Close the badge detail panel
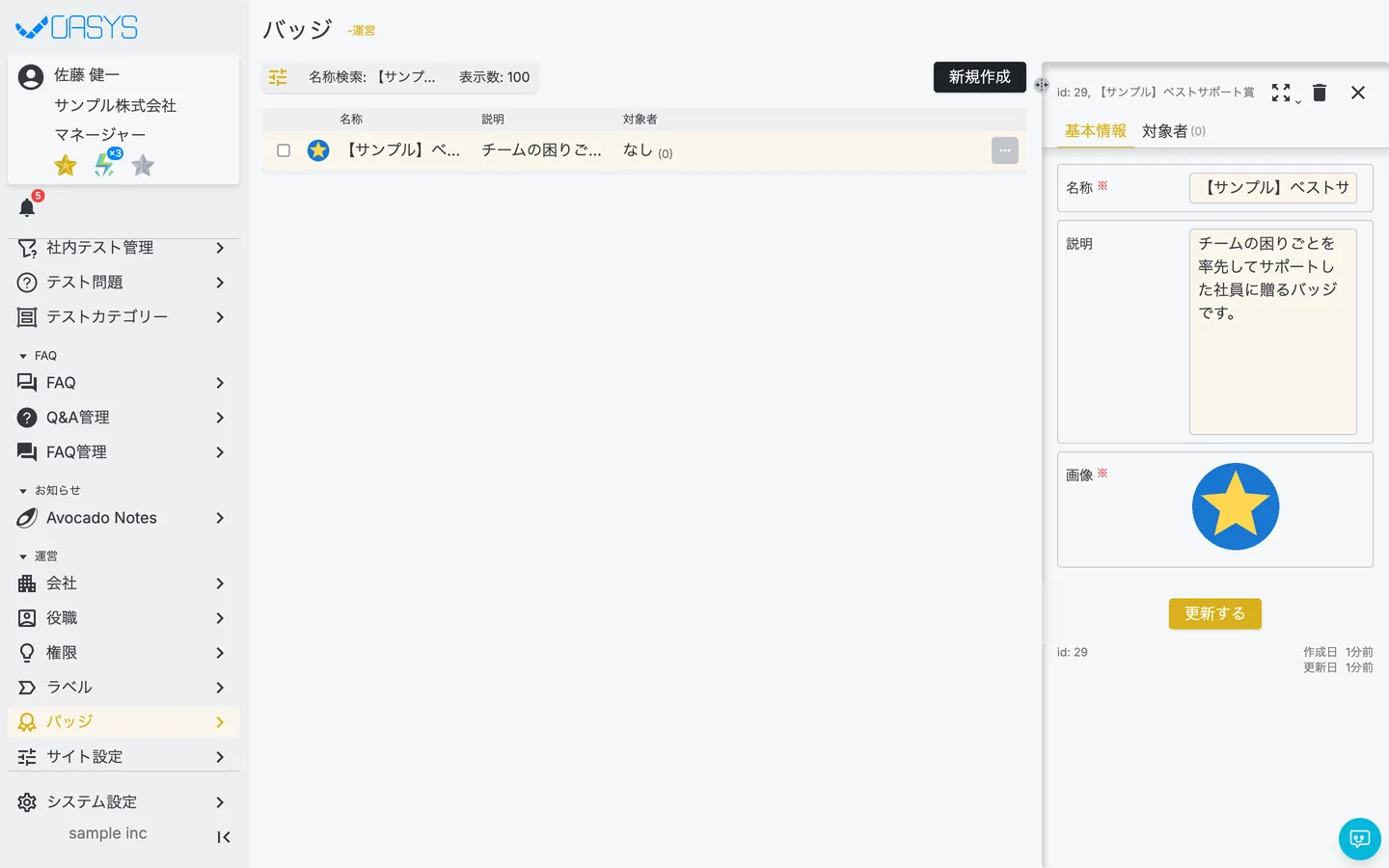1389x868 pixels. click(1358, 93)
